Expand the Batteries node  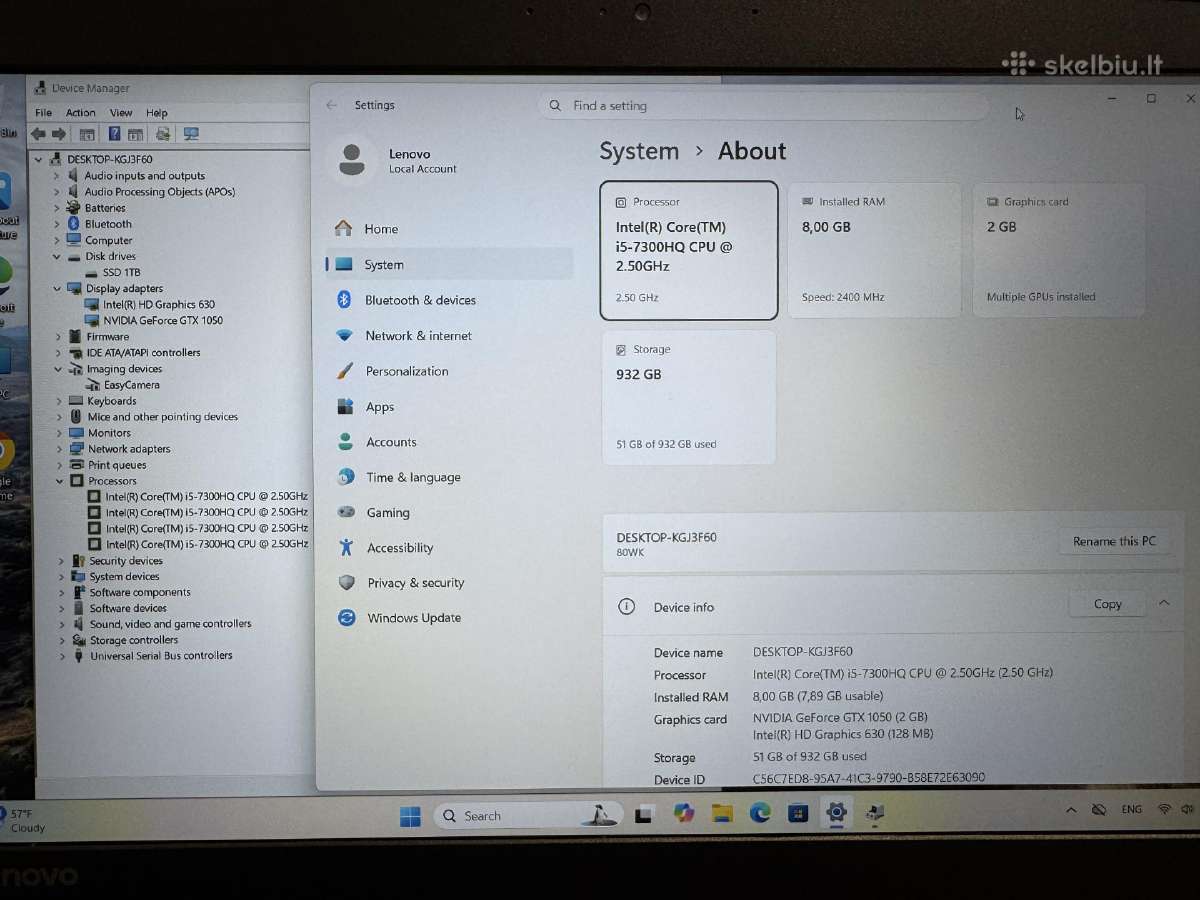57,208
